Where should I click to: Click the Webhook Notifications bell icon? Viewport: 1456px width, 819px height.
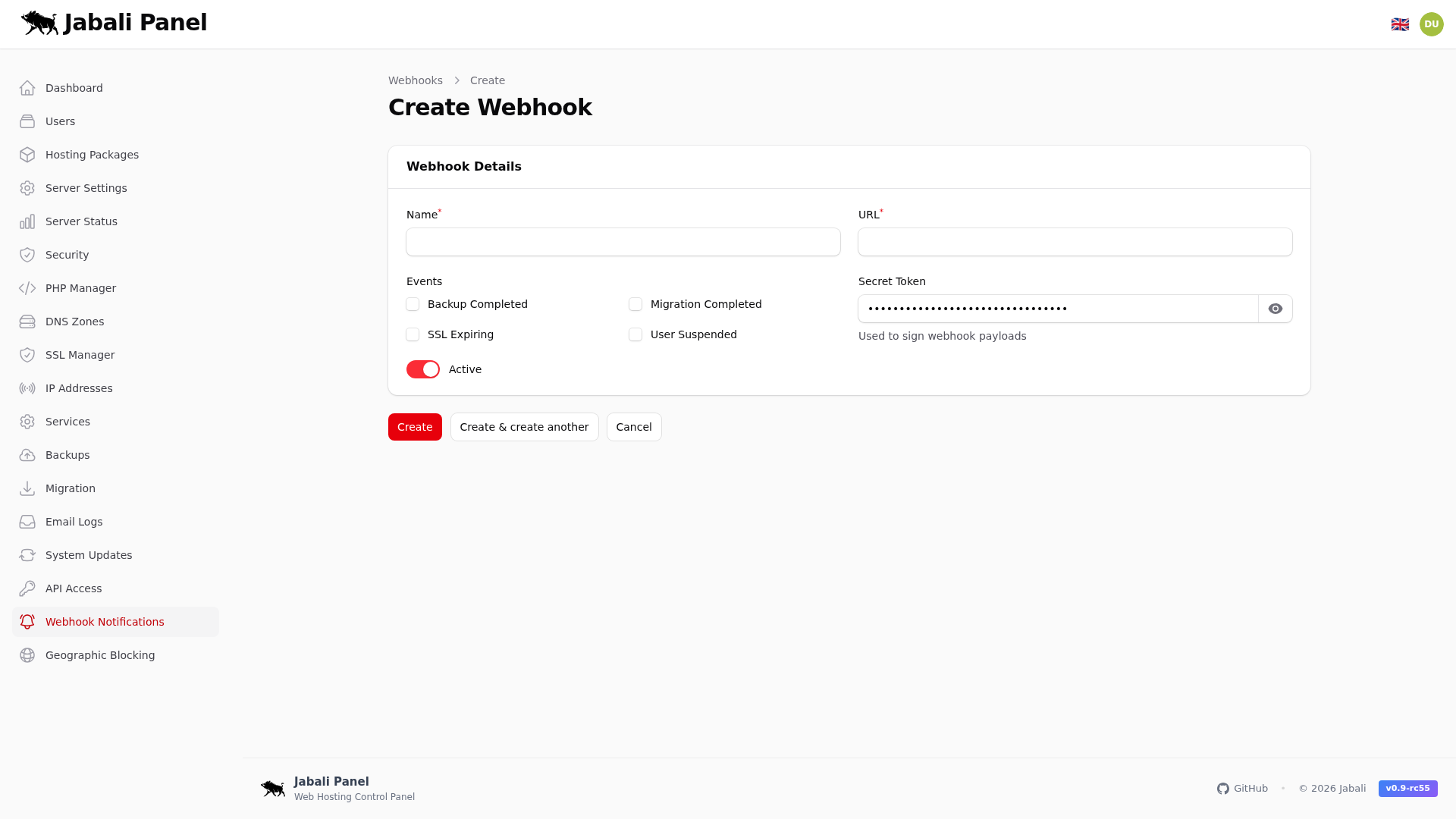tap(27, 622)
